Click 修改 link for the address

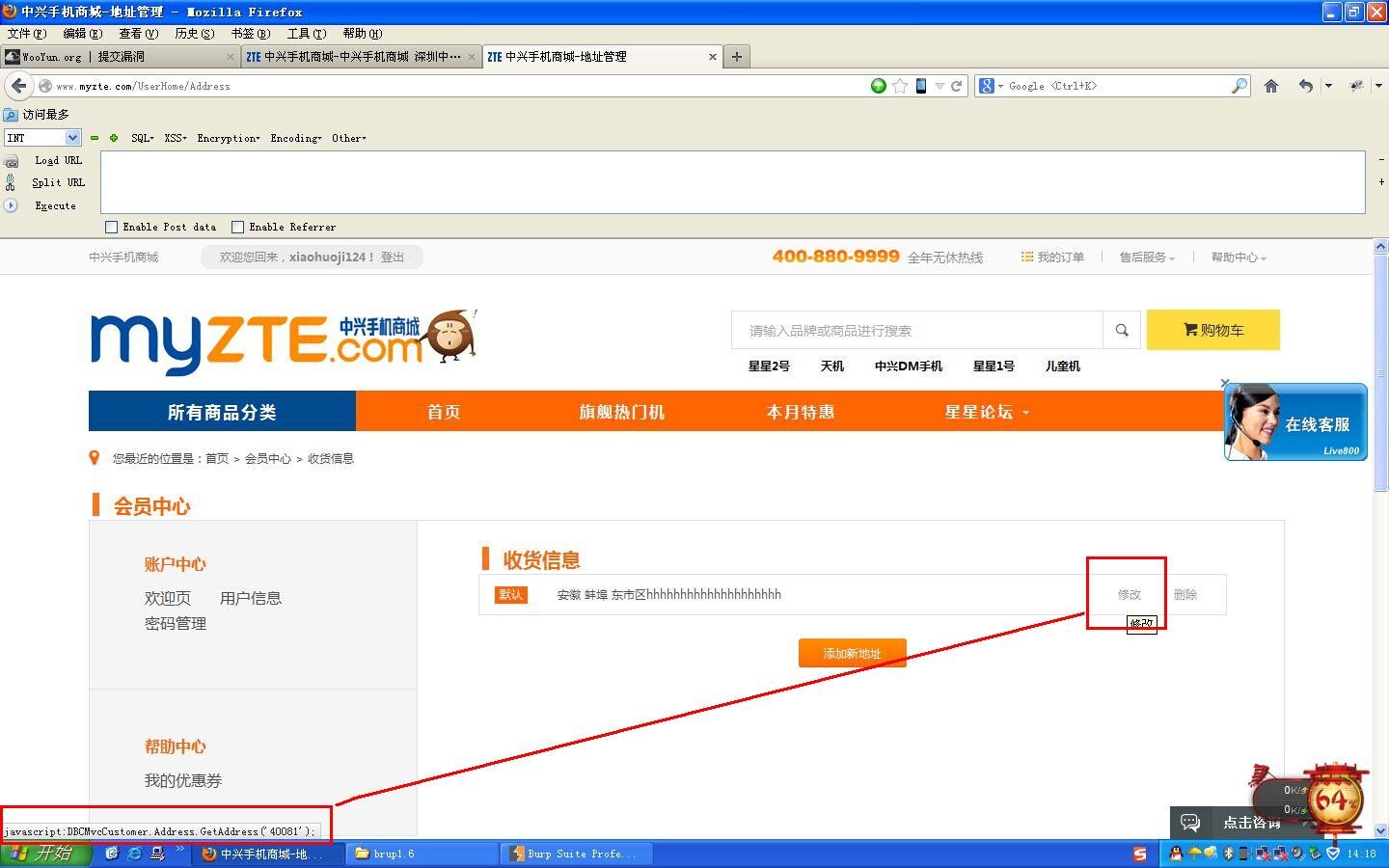click(x=1129, y=594)
